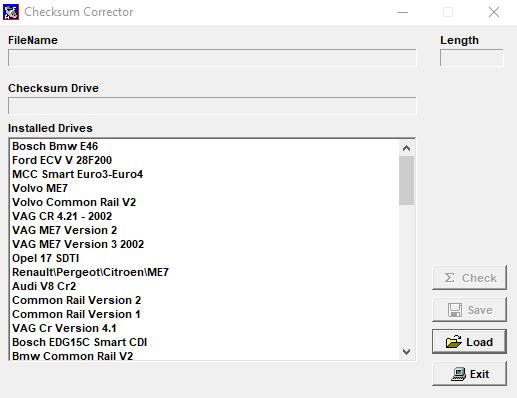
Task: Click into the Length field
Action: (472, 58)
